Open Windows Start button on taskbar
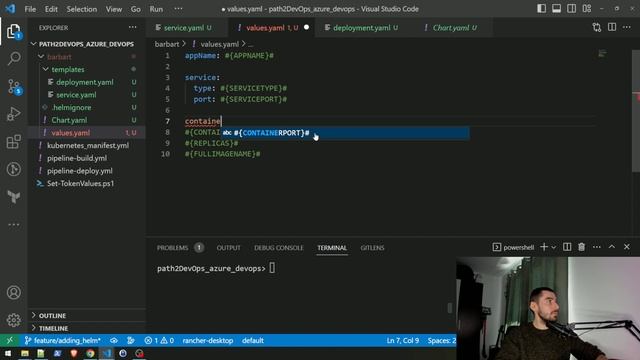The width and height of the screenshot is (640, 360). [x=8, y=353]
